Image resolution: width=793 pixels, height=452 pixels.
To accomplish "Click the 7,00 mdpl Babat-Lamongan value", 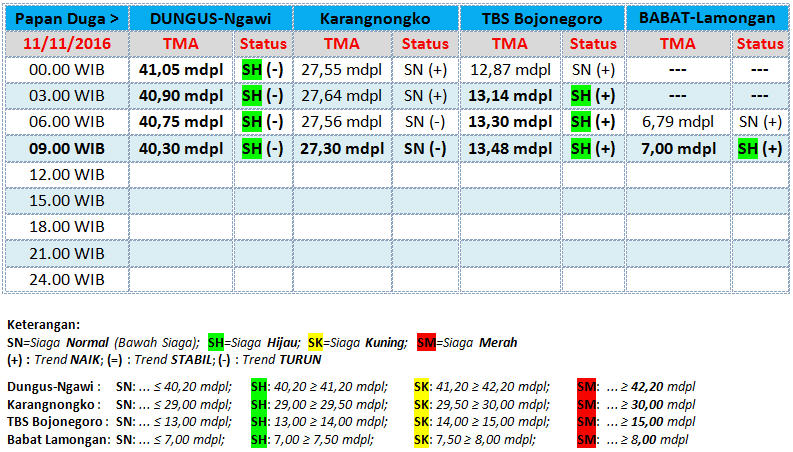I will pyautogui.click(x=678, y=147).
